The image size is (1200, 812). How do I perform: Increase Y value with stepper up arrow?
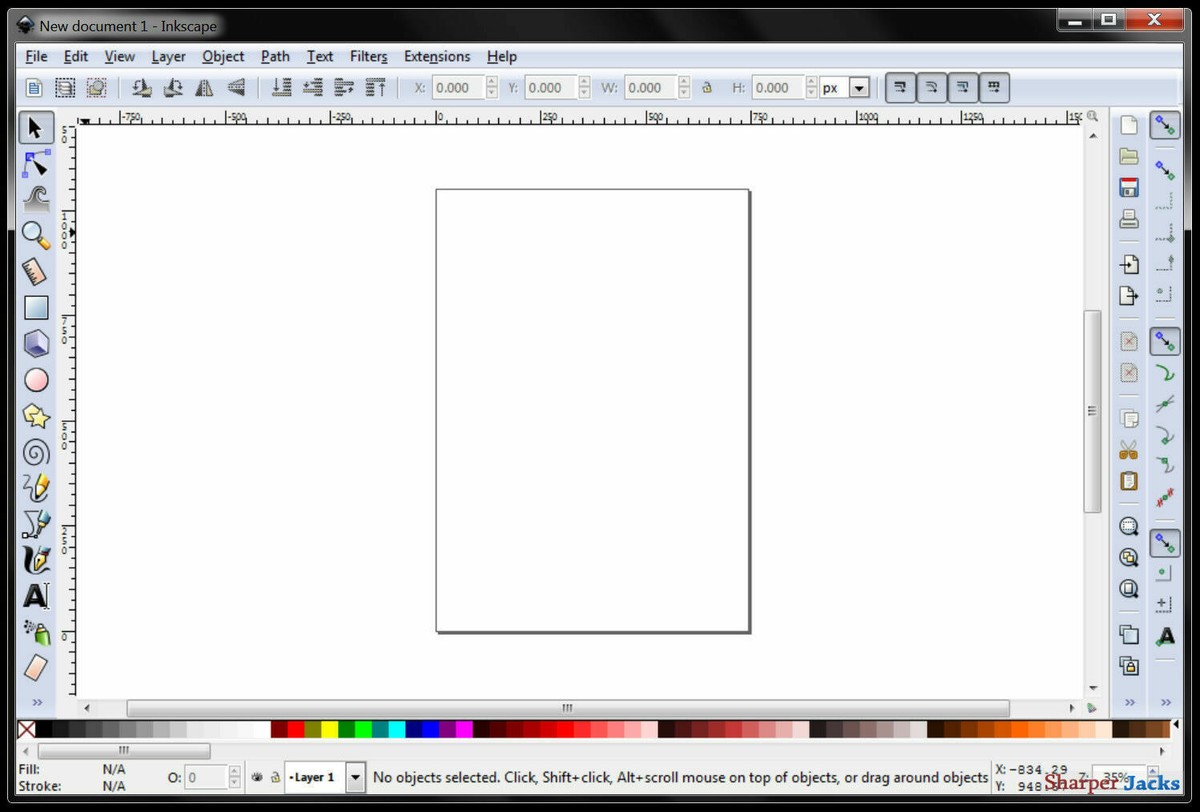point(583,83)
